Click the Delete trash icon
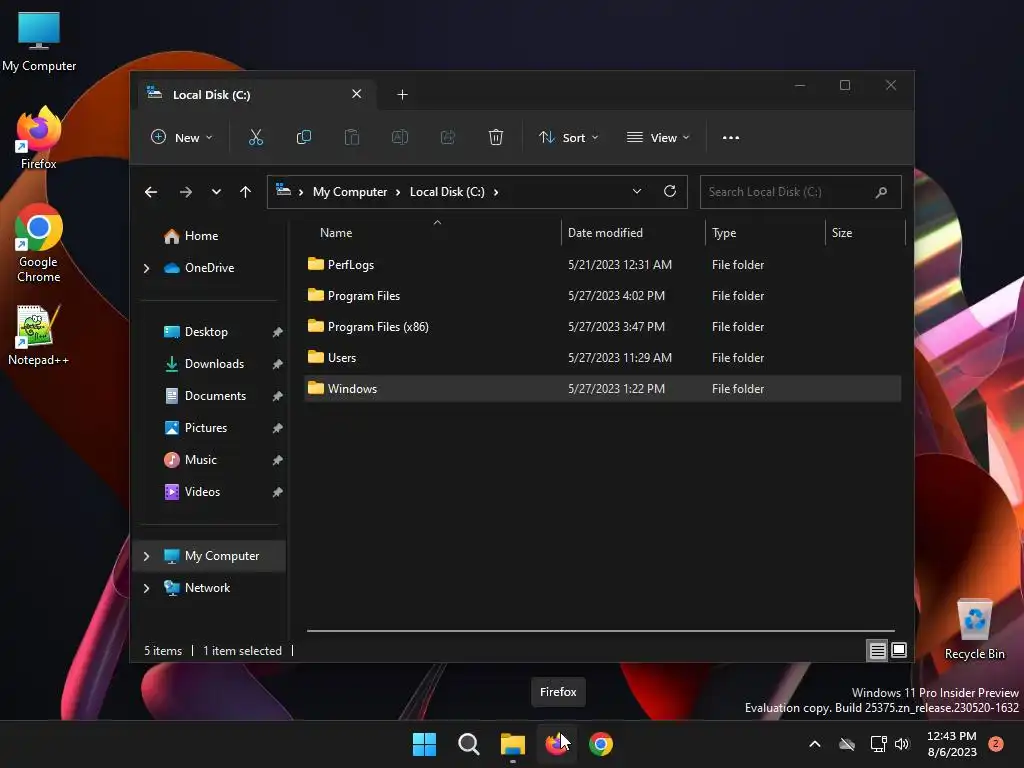Screen dimensions: 1024x768 [496, 137]
